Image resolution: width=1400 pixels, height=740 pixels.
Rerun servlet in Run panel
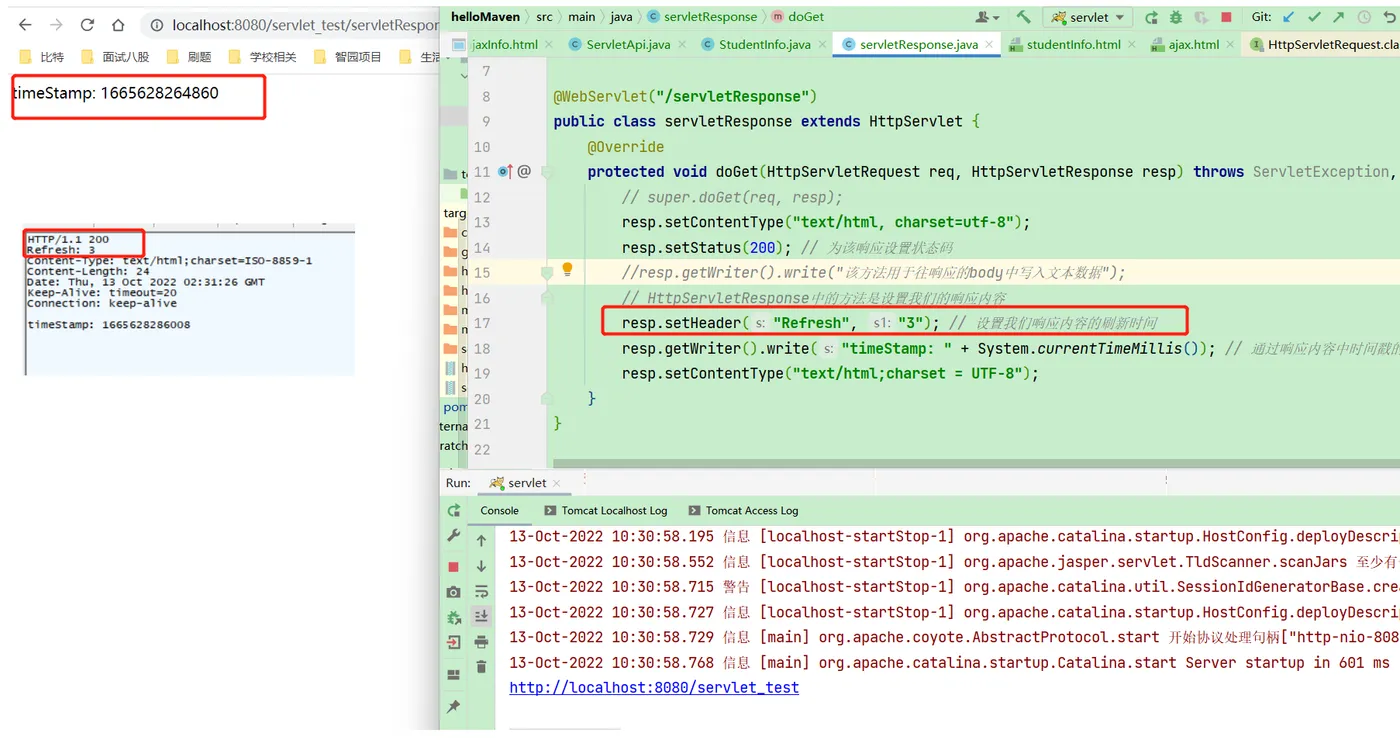tap(453, 510)
